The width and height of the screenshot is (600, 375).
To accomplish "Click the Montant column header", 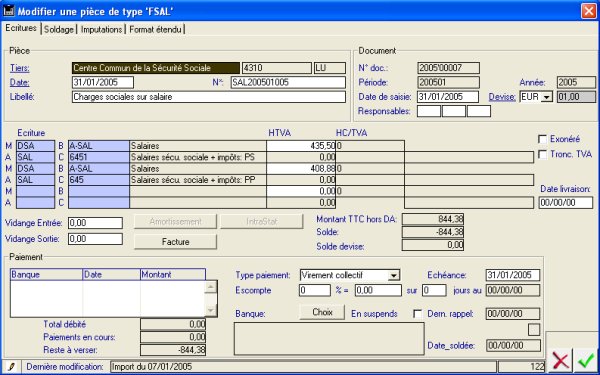I will 173,275.
